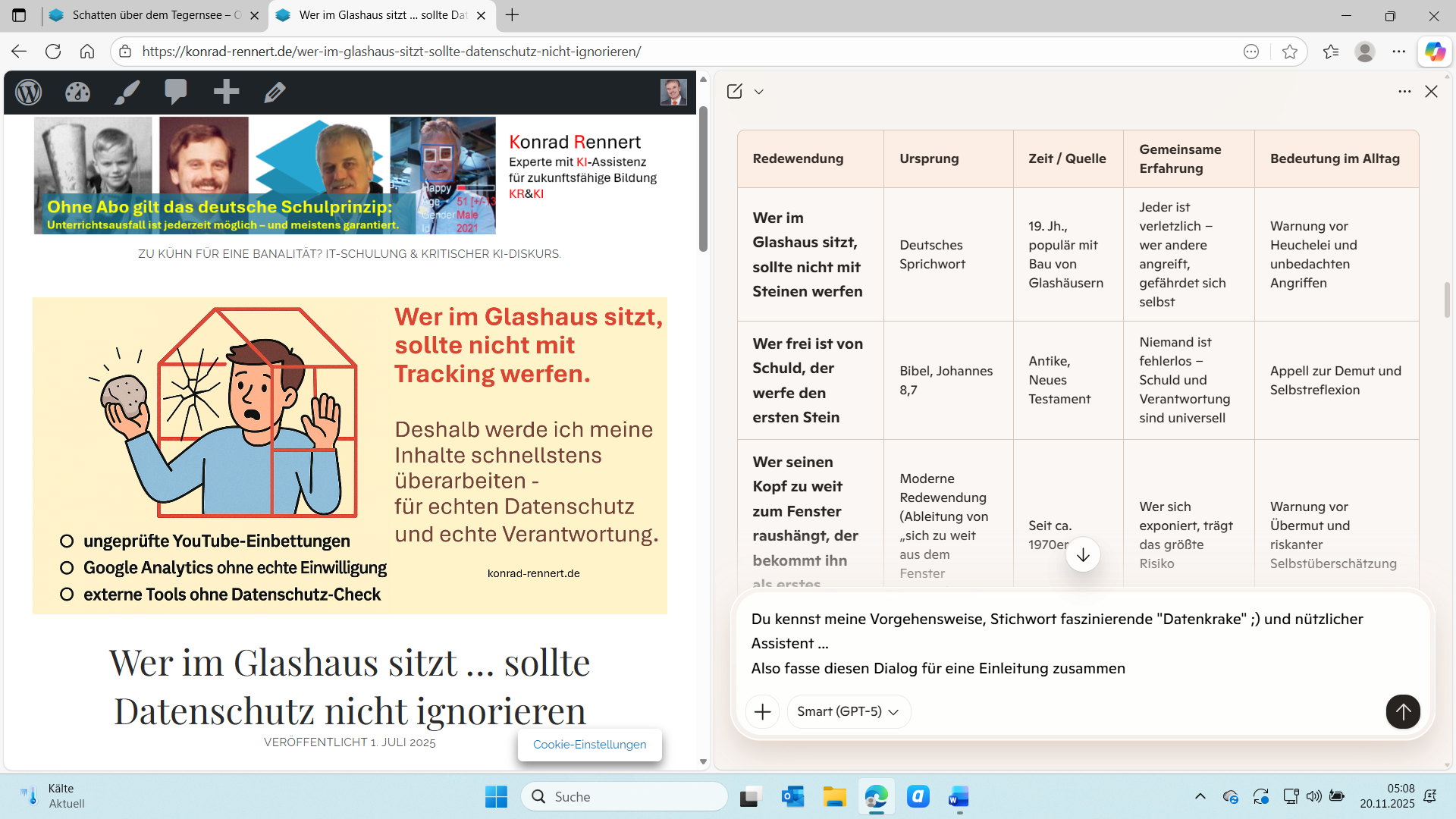The height and width of the screenshot is (819, 1456).
Task: Open Cookie-Einstellungen
Action: [x=589, y=745]
